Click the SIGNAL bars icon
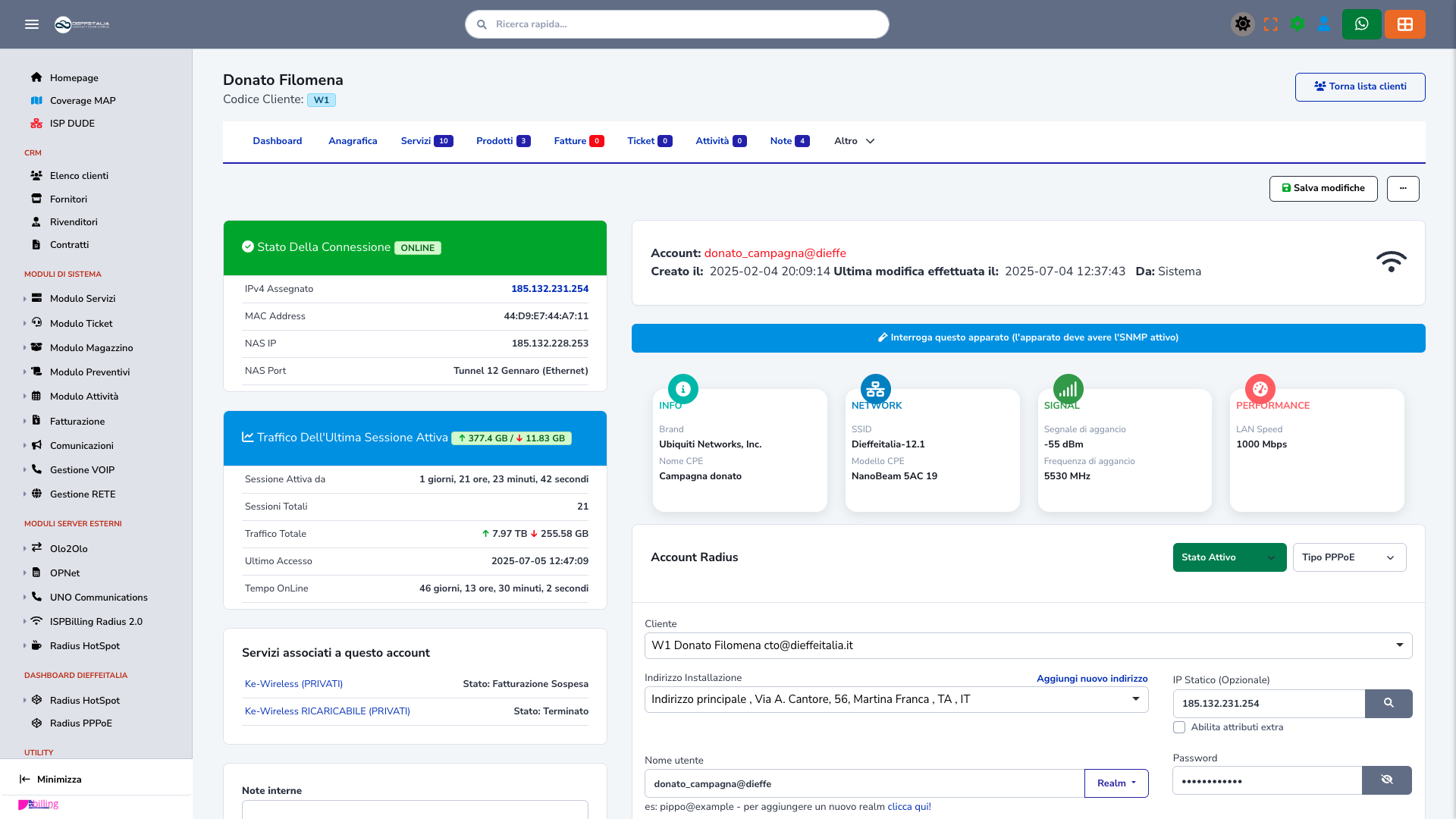Viewport: 1456px width, 819px height. click(1068, 389)
